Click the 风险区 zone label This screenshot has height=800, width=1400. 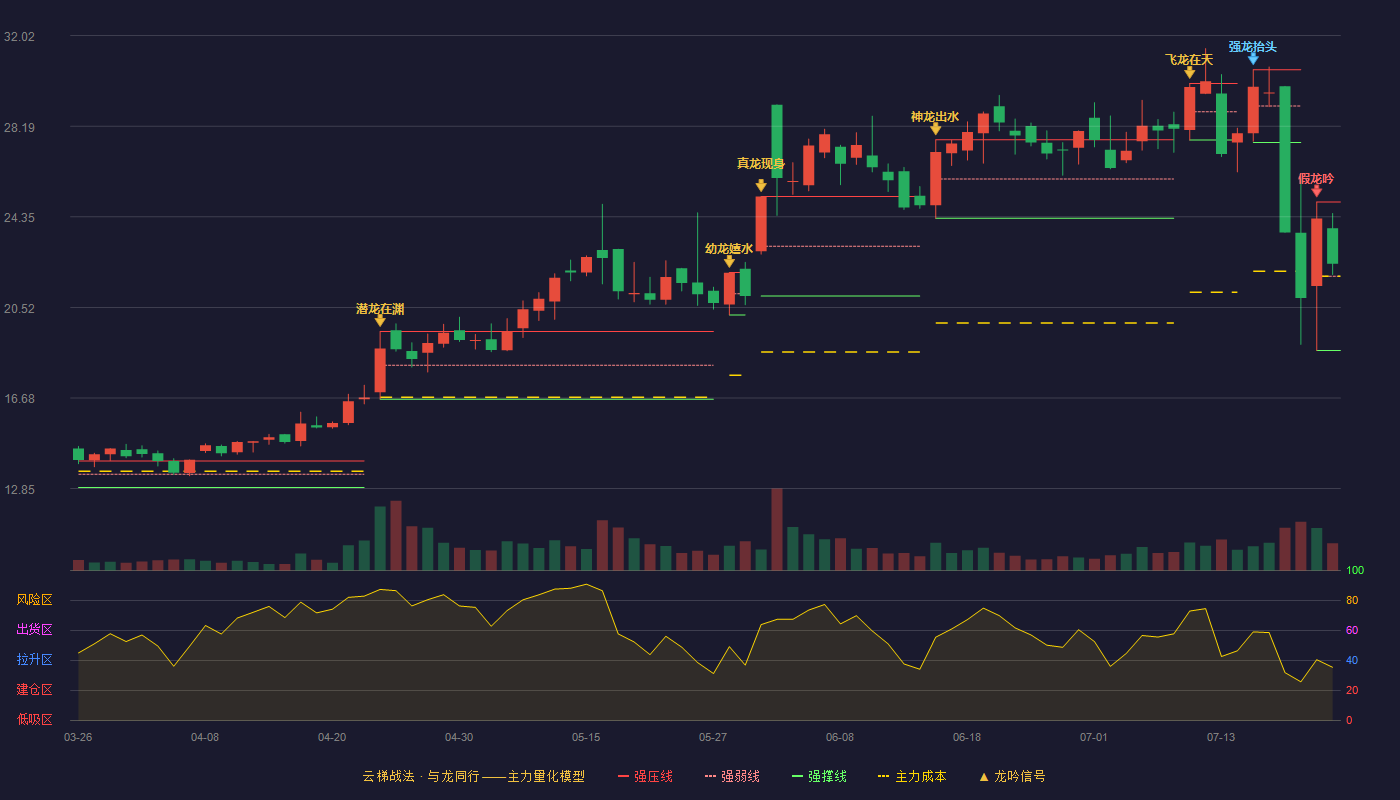pyautogui.click(x=34, y=600)
